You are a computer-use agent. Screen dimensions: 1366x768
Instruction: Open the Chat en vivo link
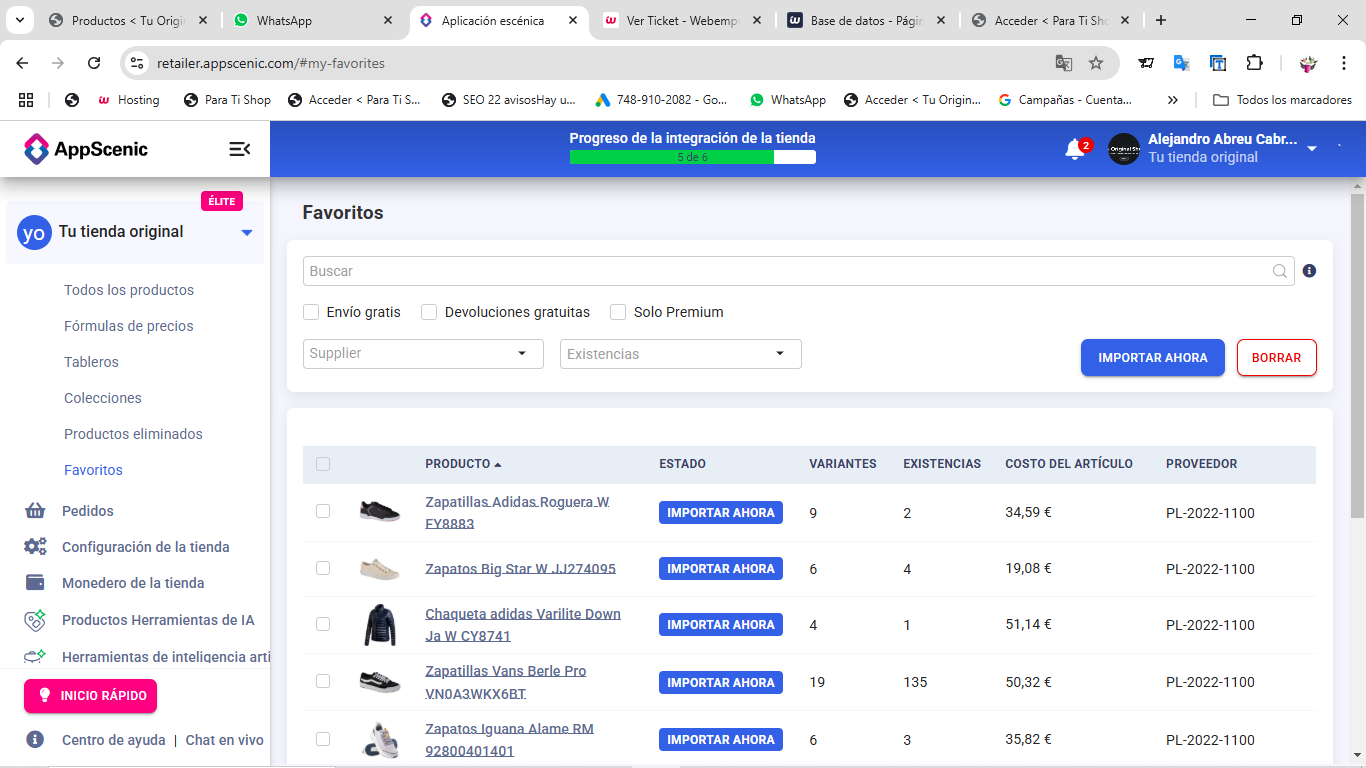(225, 740)
